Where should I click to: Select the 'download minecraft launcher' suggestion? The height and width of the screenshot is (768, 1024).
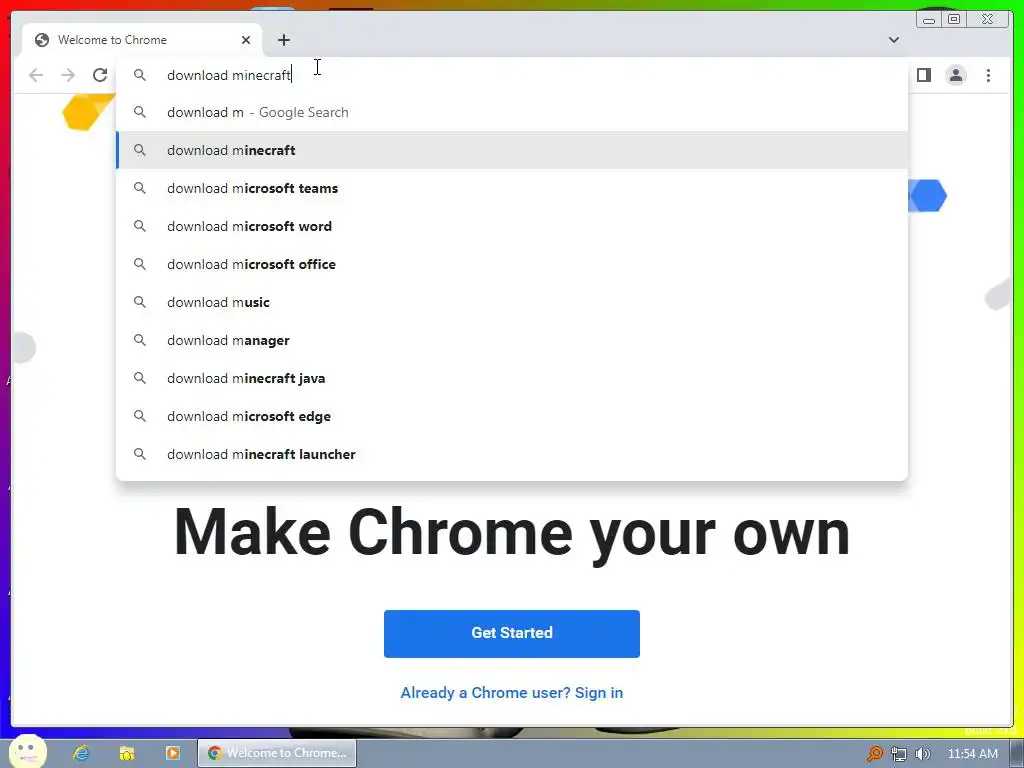point(512,454)
